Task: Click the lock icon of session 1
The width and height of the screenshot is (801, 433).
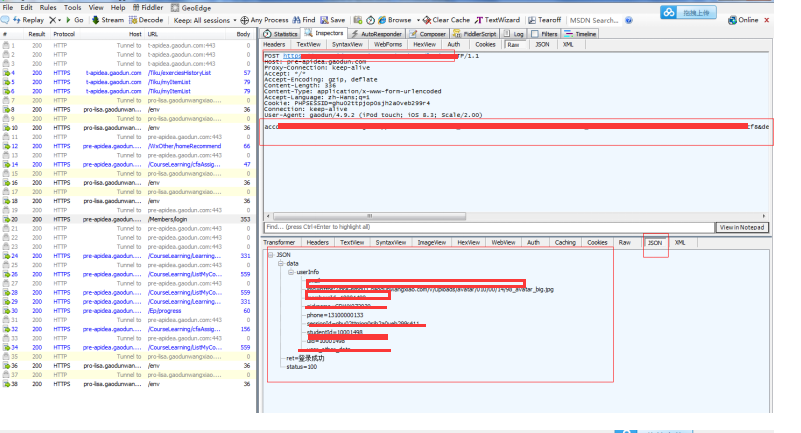Action: [x=6, y=45]
